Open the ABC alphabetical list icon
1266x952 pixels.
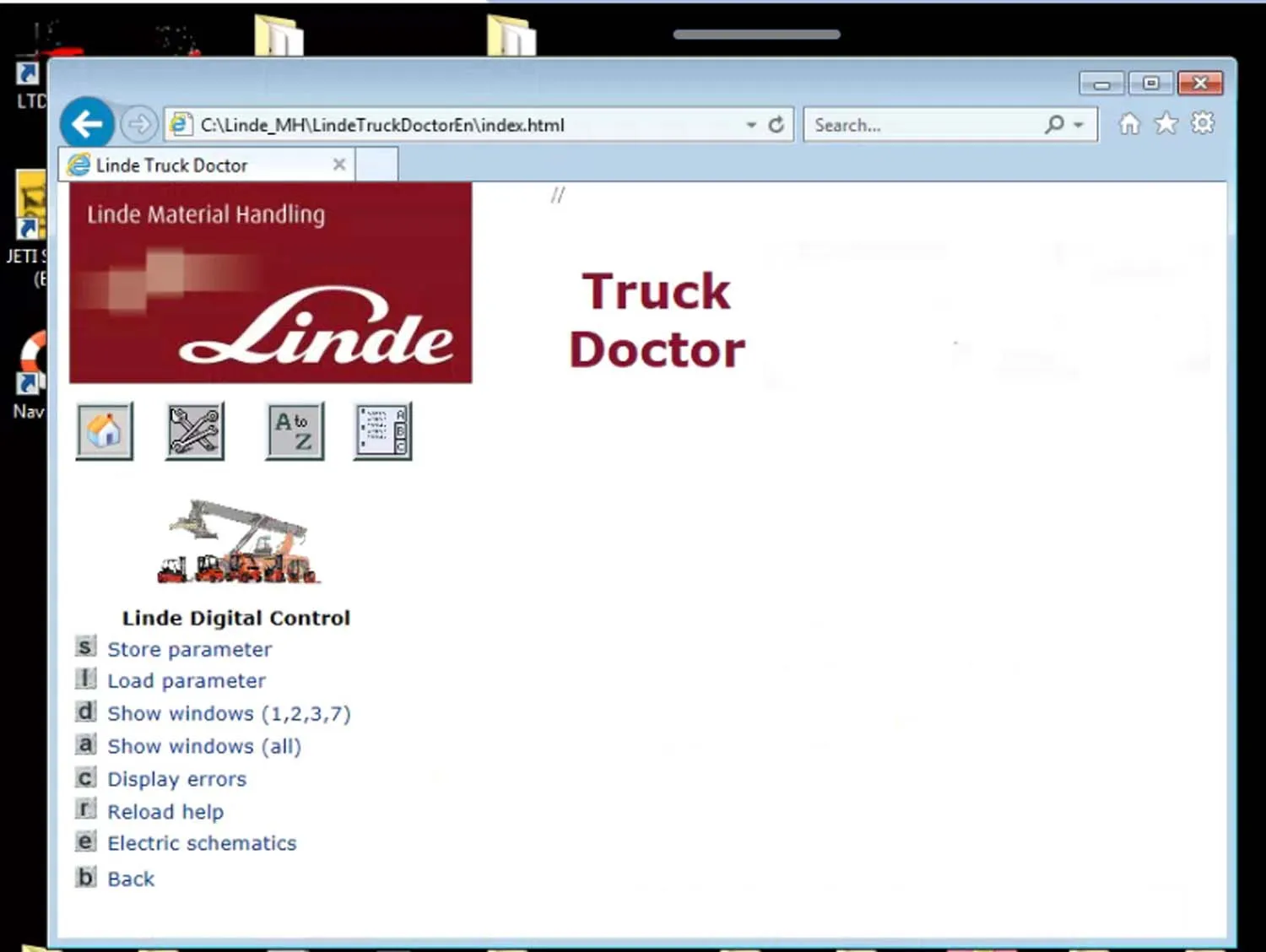coord(382,430)
